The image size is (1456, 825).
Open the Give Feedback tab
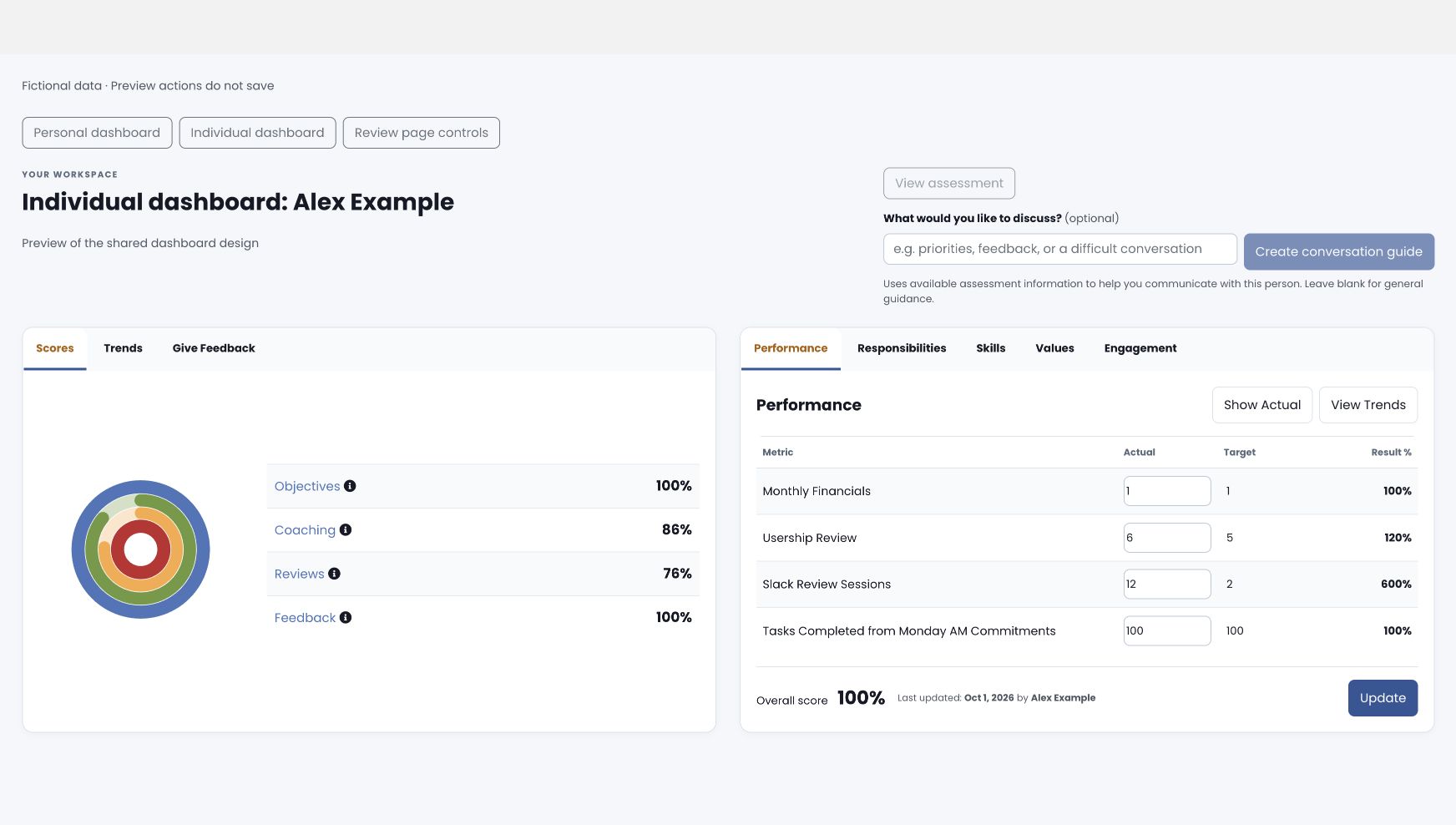point(214,348)
